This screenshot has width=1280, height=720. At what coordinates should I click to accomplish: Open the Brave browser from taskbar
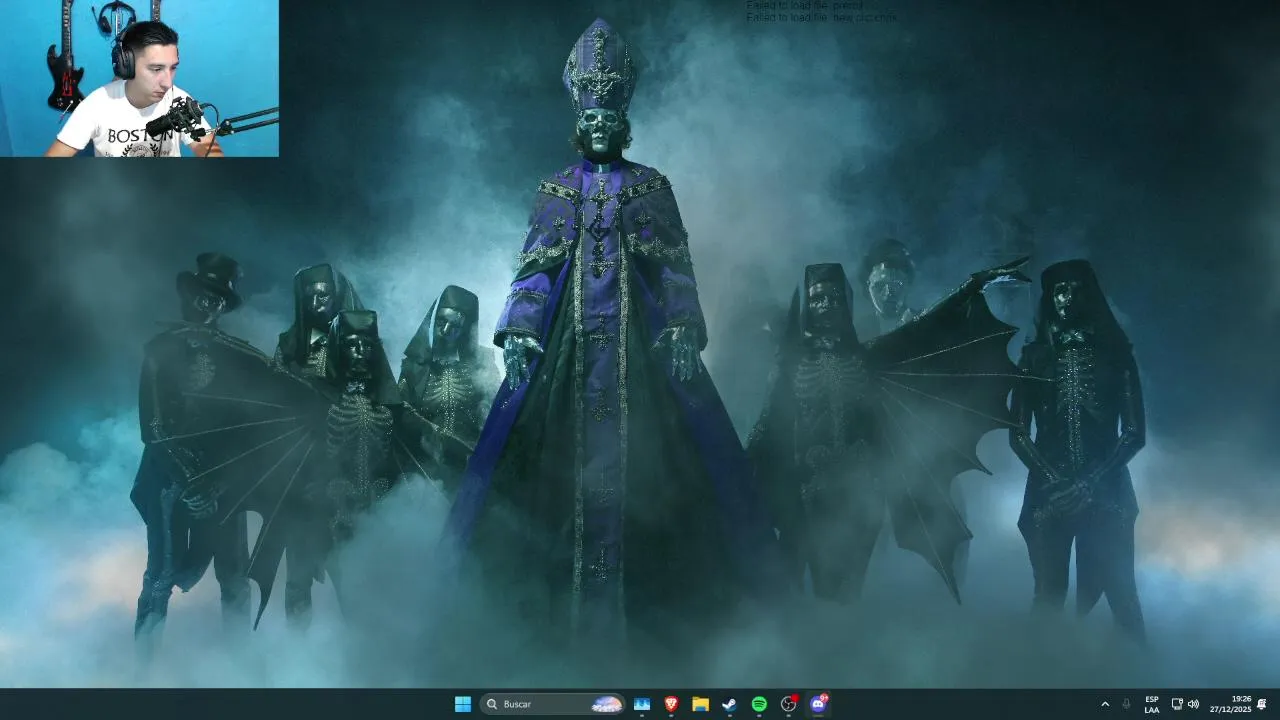tap(671, 704)
